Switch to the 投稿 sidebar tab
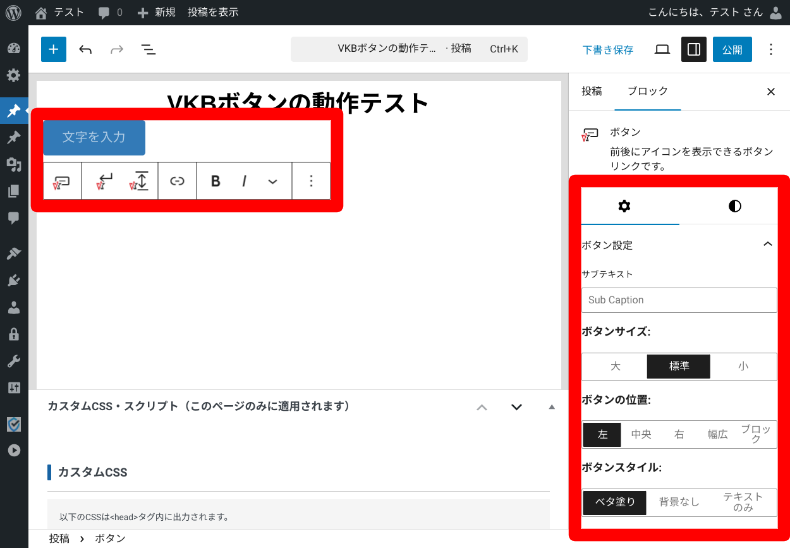Viewport: 790px width, 548px height. coord(591,91)
